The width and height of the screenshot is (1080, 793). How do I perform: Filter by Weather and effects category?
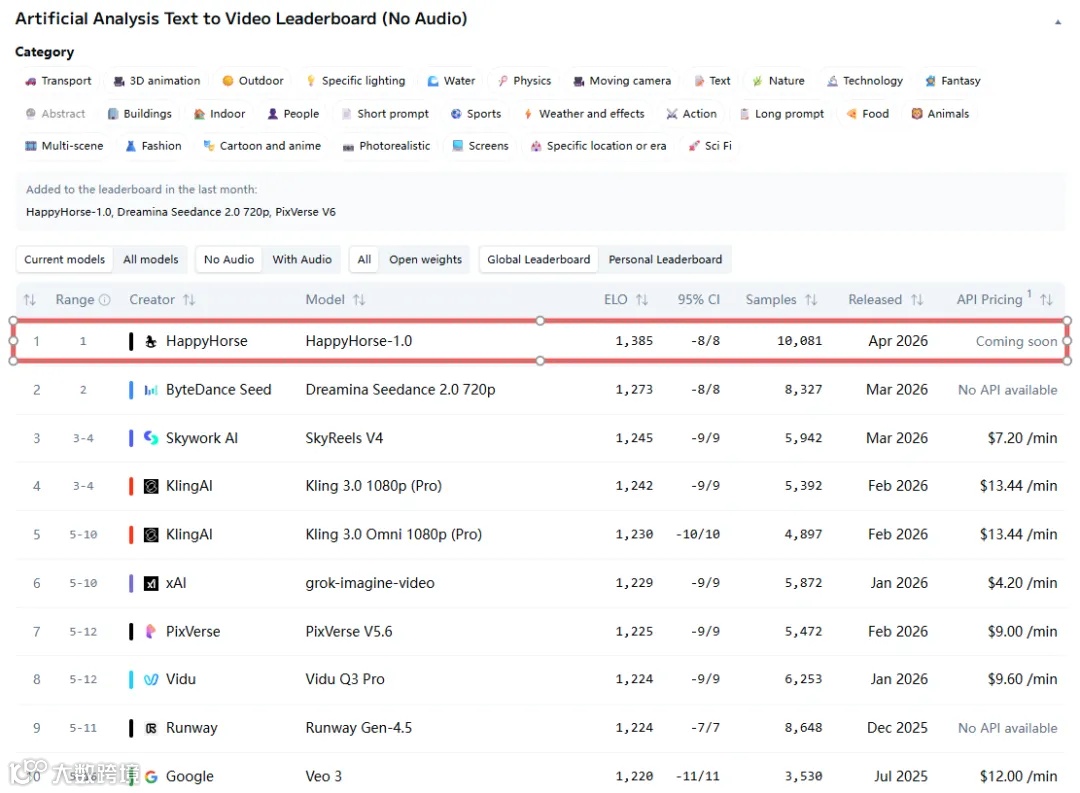click(585, 114)
